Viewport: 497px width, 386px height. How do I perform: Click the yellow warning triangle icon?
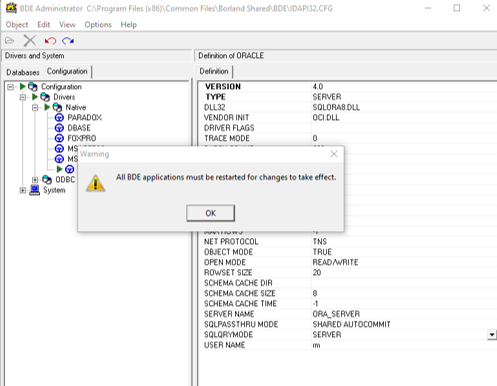point(96,183)
